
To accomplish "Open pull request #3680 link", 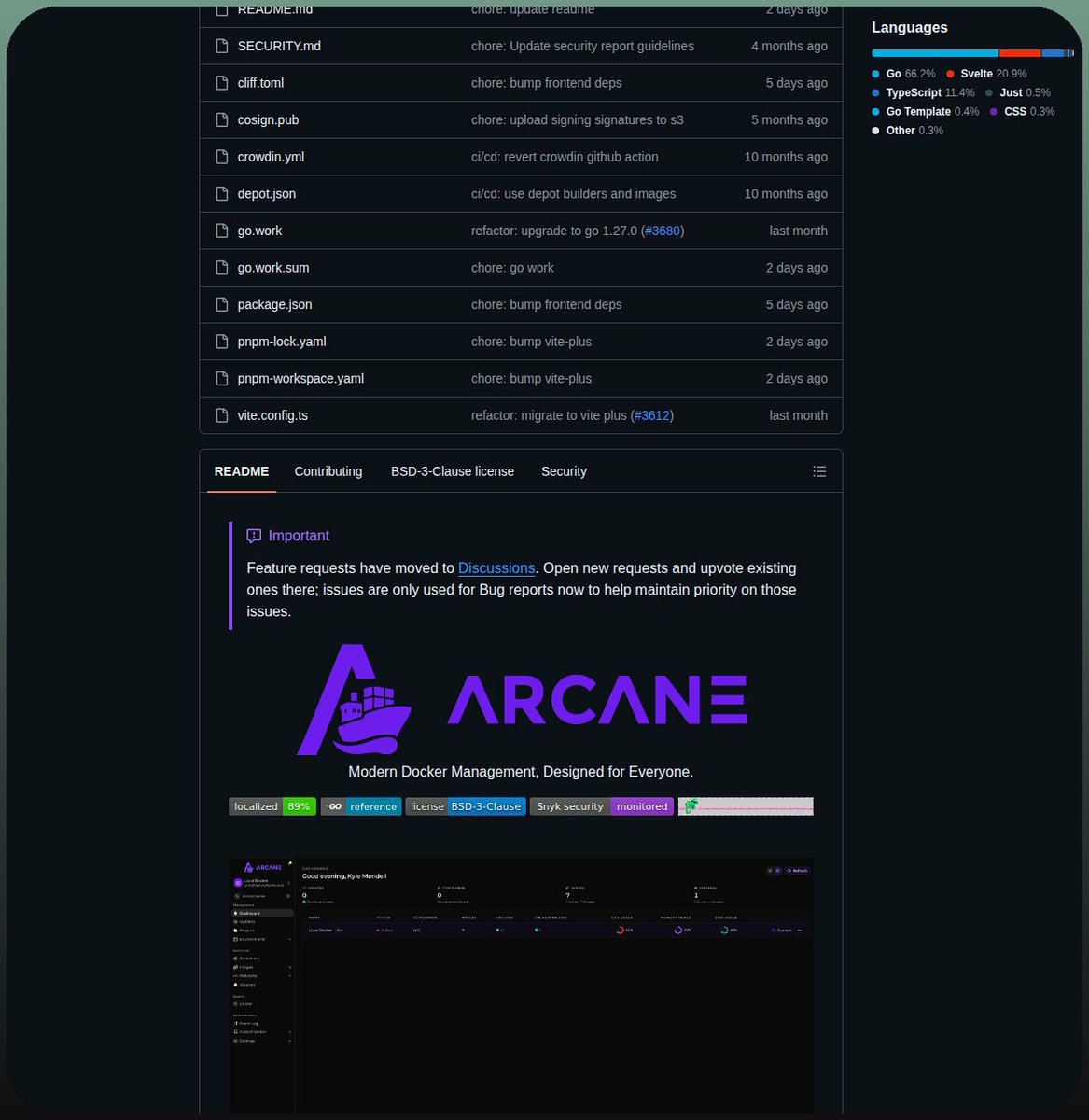I will pyautogui.click(x=663, y=231).
